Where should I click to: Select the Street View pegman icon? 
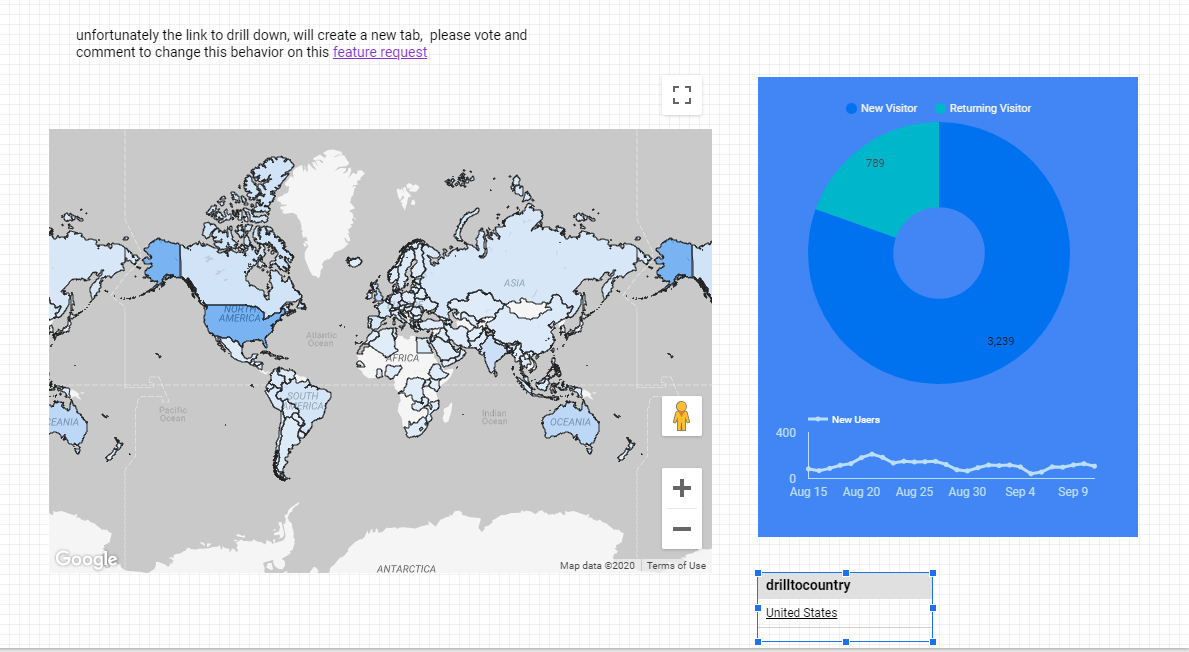(x=682, y=415)
